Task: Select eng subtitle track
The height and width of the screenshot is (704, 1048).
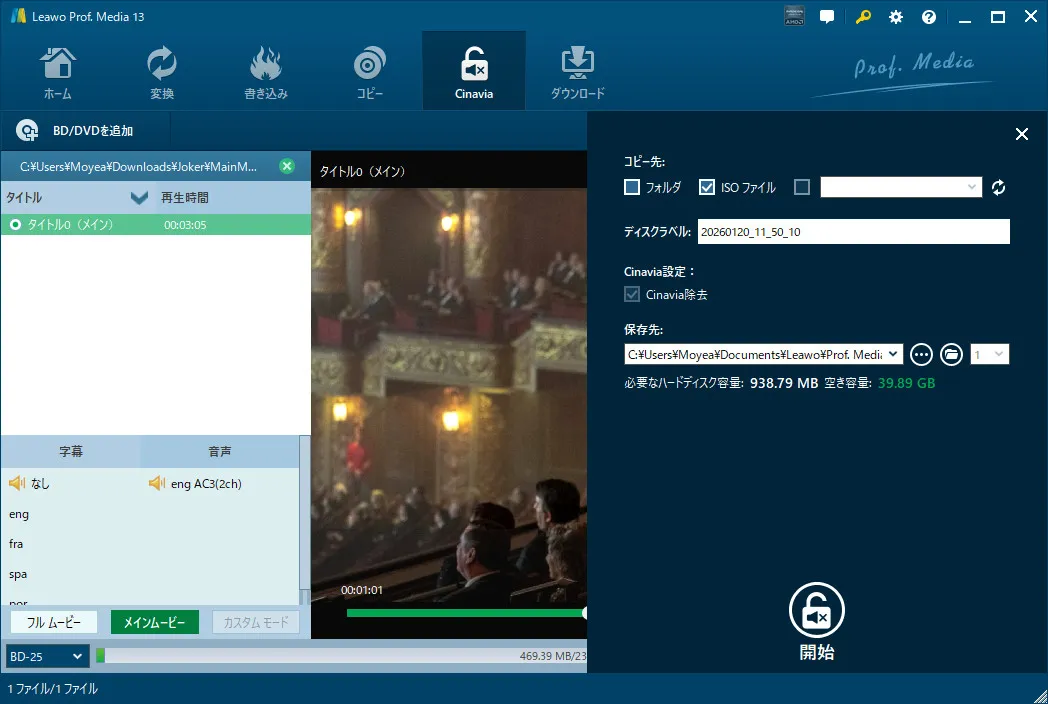Action: click(19, 514)
